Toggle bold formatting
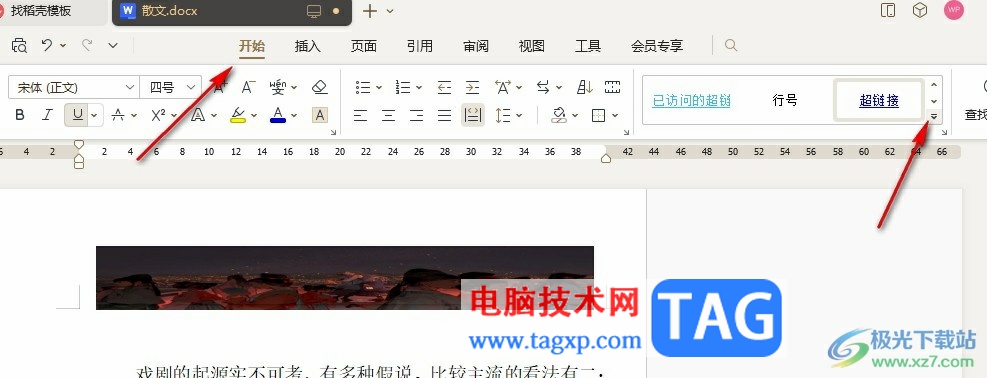Viewport: 987px width, 378px height. pyautogui.click(x=20, y=115)
